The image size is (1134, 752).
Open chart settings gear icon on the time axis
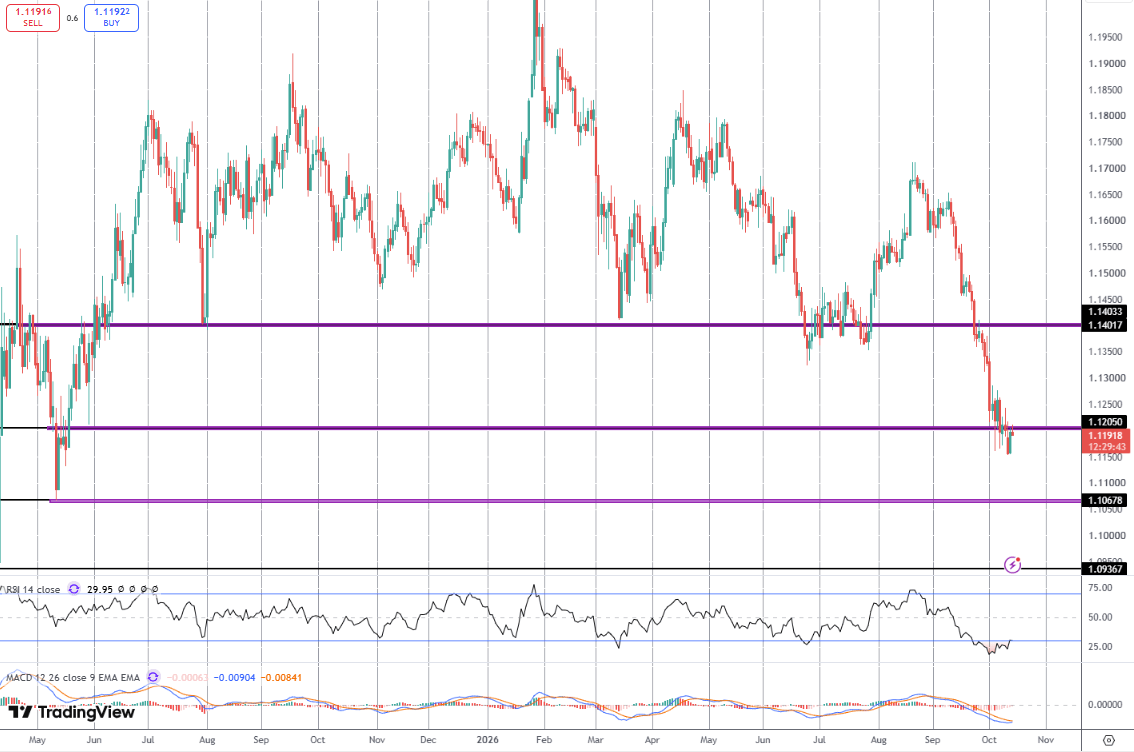pyautogui.click(x=1108, y=740)
